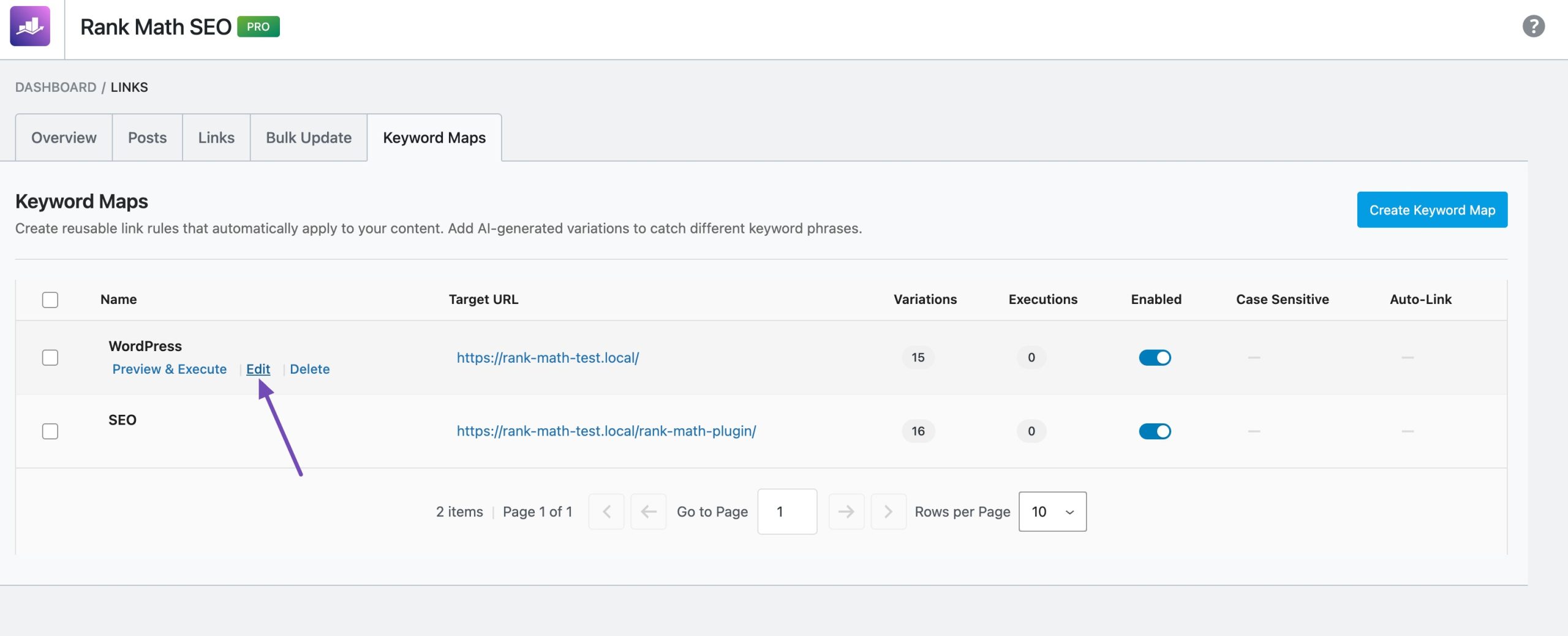
Task: Disable the WordPress keyword map toggle
Action: [1155, 358]
